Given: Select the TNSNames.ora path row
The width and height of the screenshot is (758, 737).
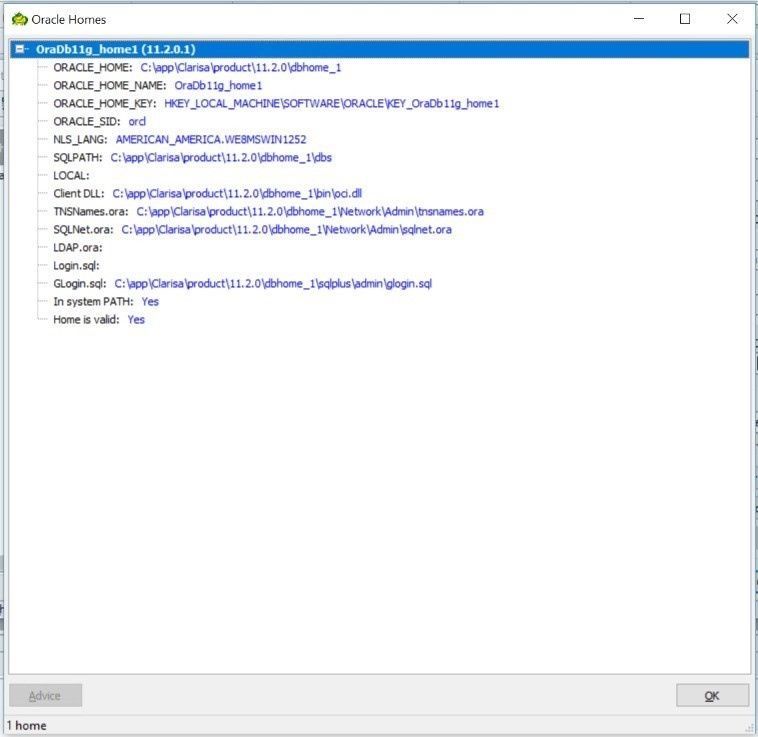Looking at the screenshot, I should [268, 212].
